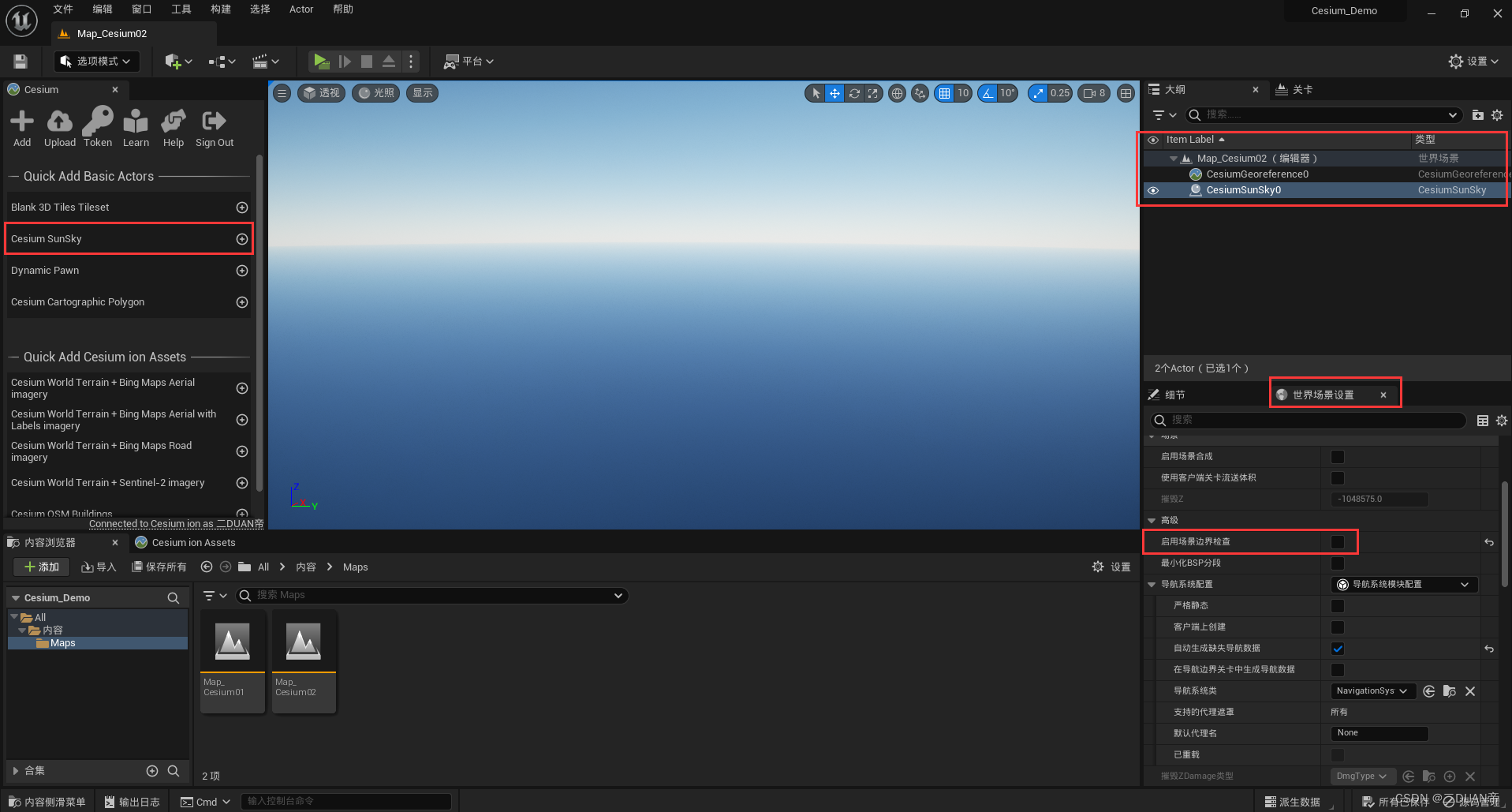Create new folder in outliner
The image size is (1512, 812).
1477,115
